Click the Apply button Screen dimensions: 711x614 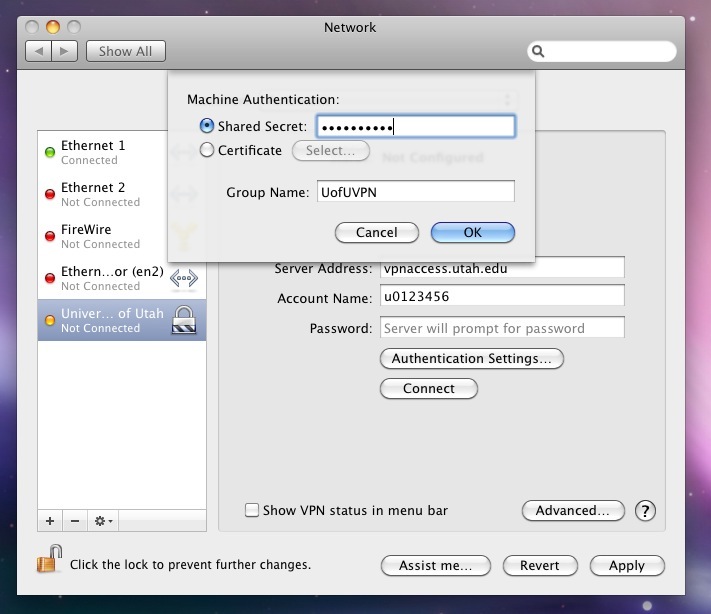point(627,565)
